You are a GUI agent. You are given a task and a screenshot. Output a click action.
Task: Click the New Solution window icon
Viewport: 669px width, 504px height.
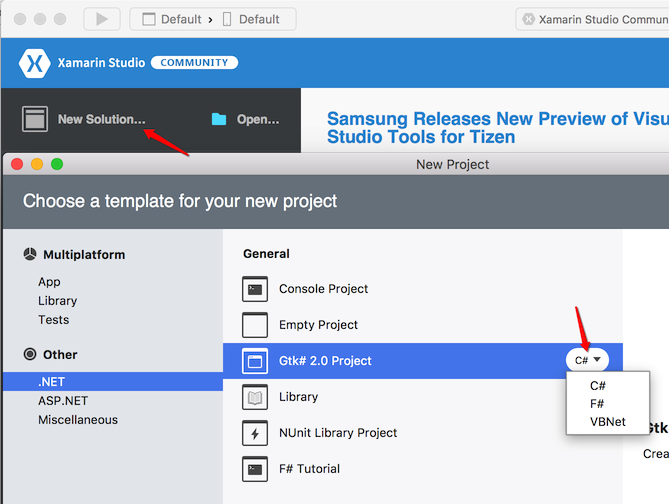tap(35, 119)
